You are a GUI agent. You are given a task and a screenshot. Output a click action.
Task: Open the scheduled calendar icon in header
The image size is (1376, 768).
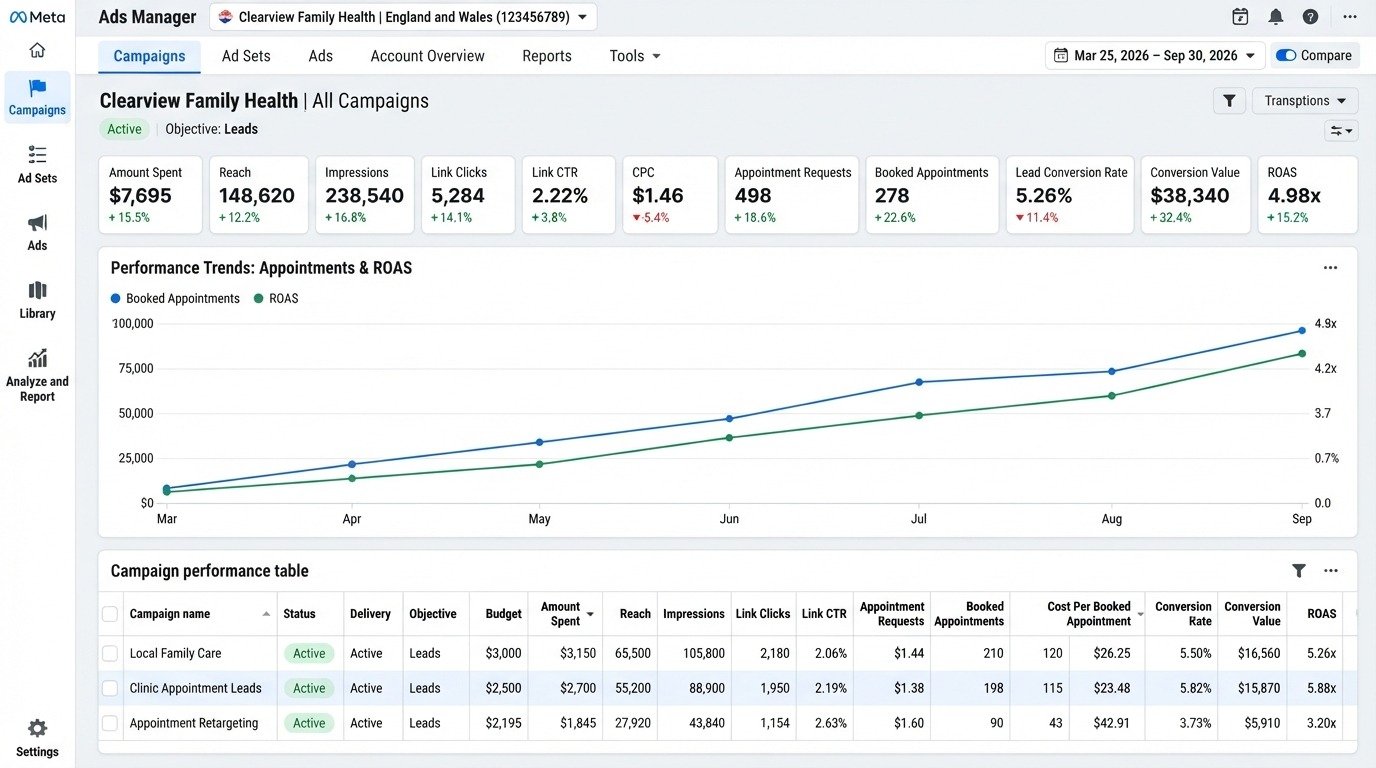tap(1240, 17)
